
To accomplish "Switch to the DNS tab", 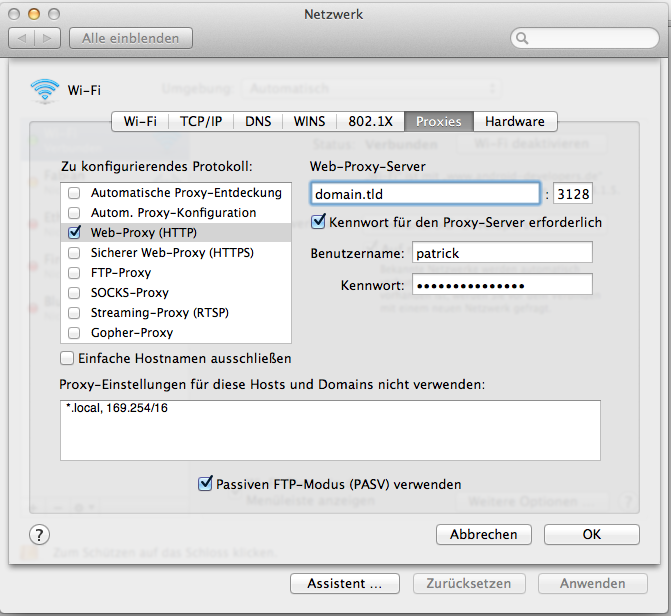I will coord(258,122).
